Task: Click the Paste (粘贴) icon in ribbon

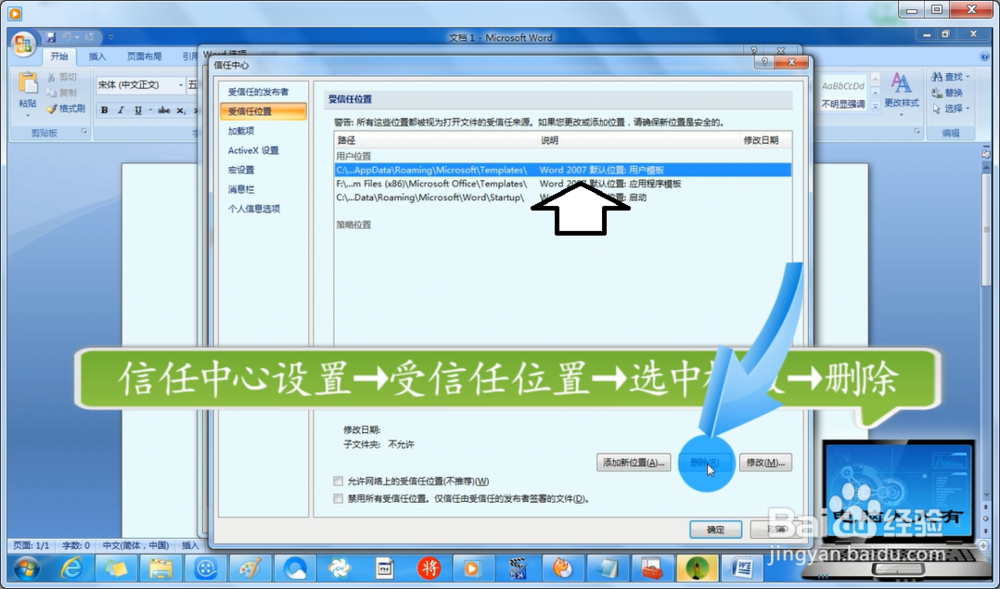Action: [x=27, y=84]
